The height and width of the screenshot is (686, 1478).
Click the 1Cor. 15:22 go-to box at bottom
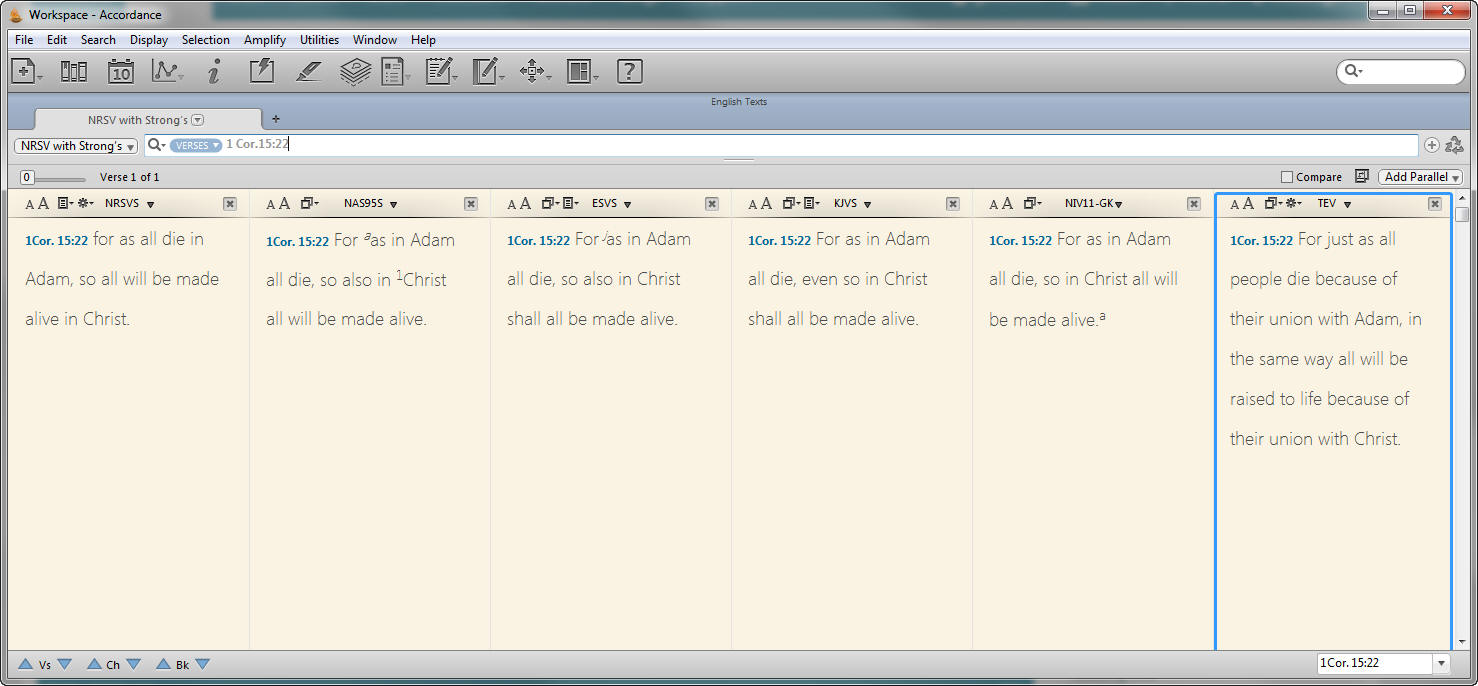(x=1374, y=663)
